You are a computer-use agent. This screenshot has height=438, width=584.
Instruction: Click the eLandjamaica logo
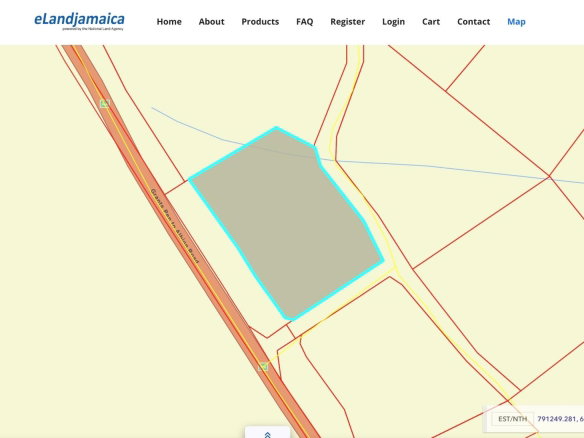(79, 21)
